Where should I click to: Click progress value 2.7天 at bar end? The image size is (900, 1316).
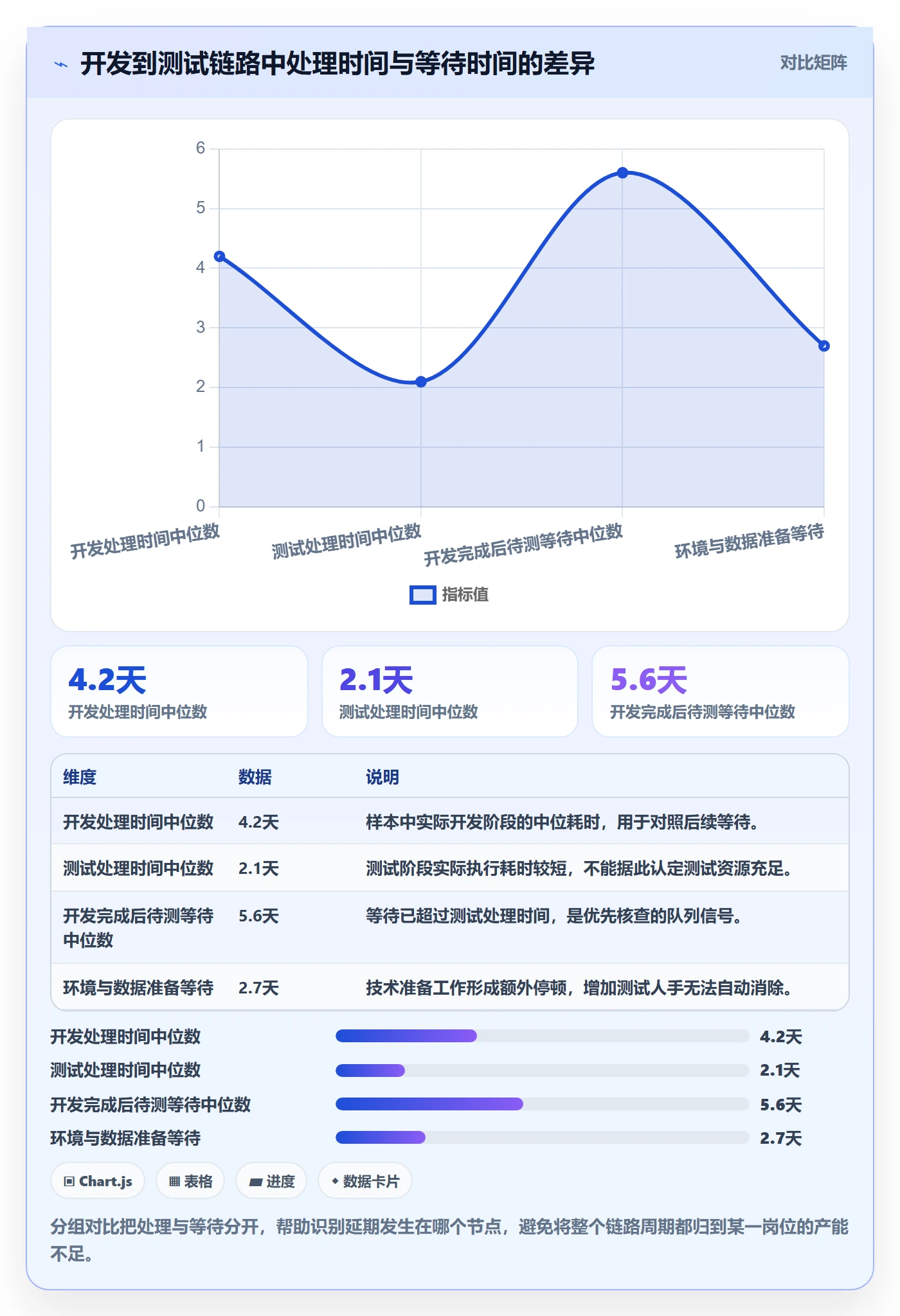[x=781, y=1138]
